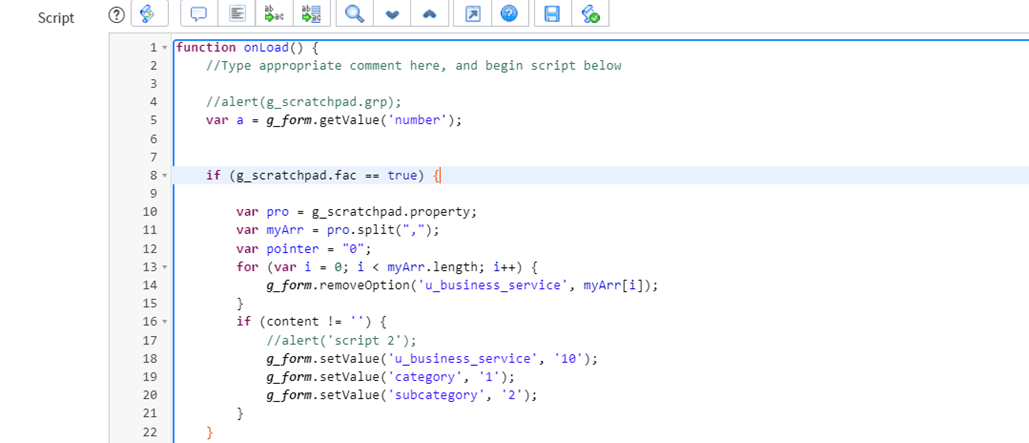Click 'function onLoad() {' text on line 1
1029x443 pixels.
click(x=247, y=47)
